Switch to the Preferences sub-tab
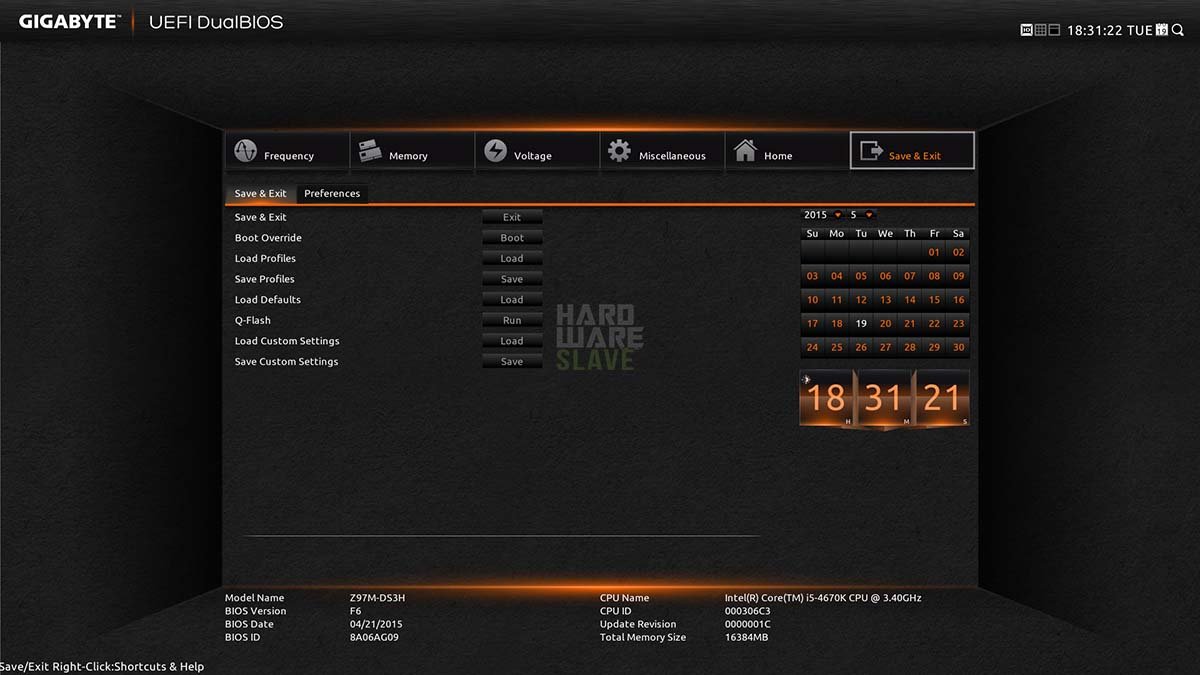Screen dimensions: 1200x675 click(332, 194)
